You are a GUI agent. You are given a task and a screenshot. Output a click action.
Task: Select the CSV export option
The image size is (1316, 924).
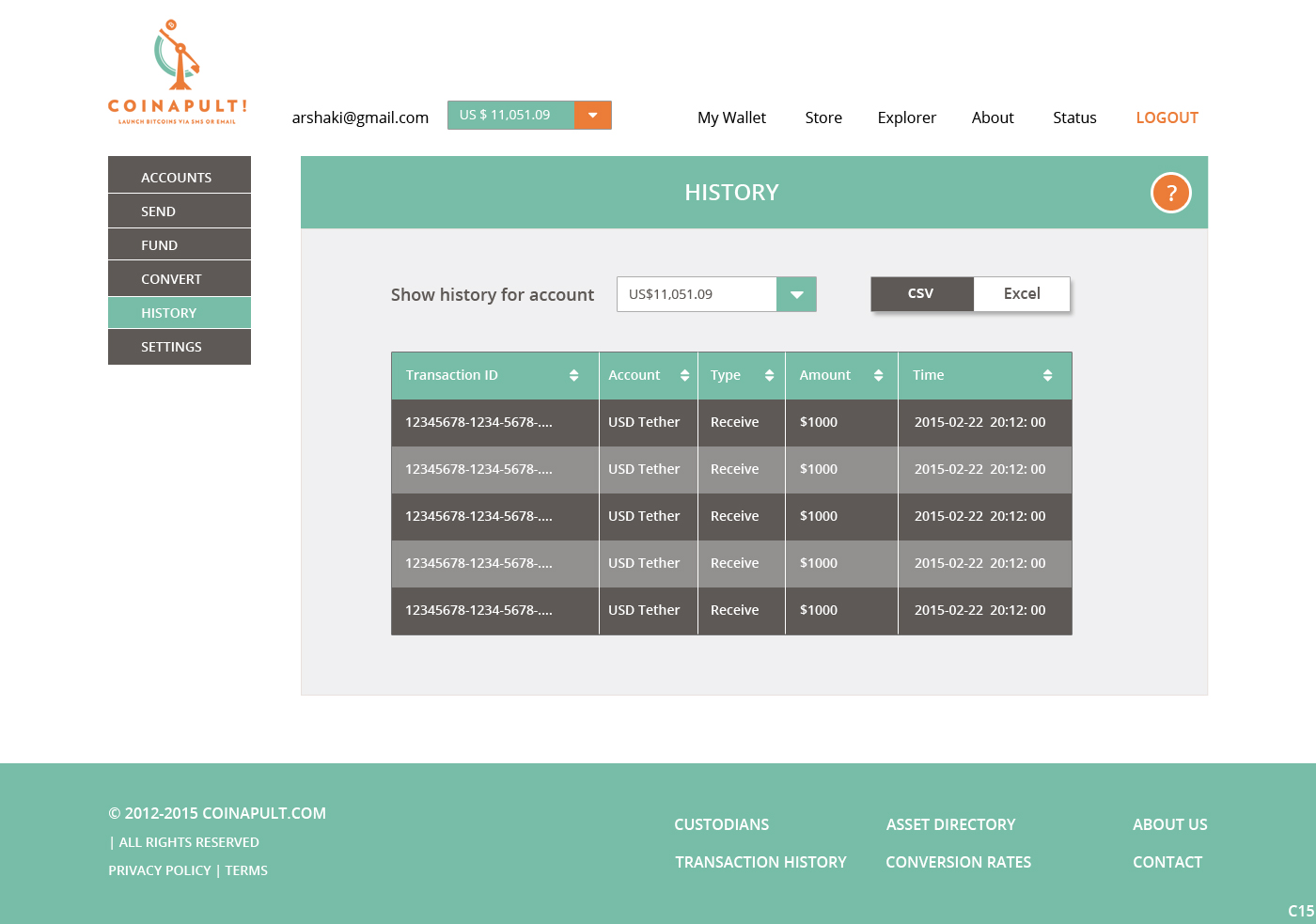point(922,293)
